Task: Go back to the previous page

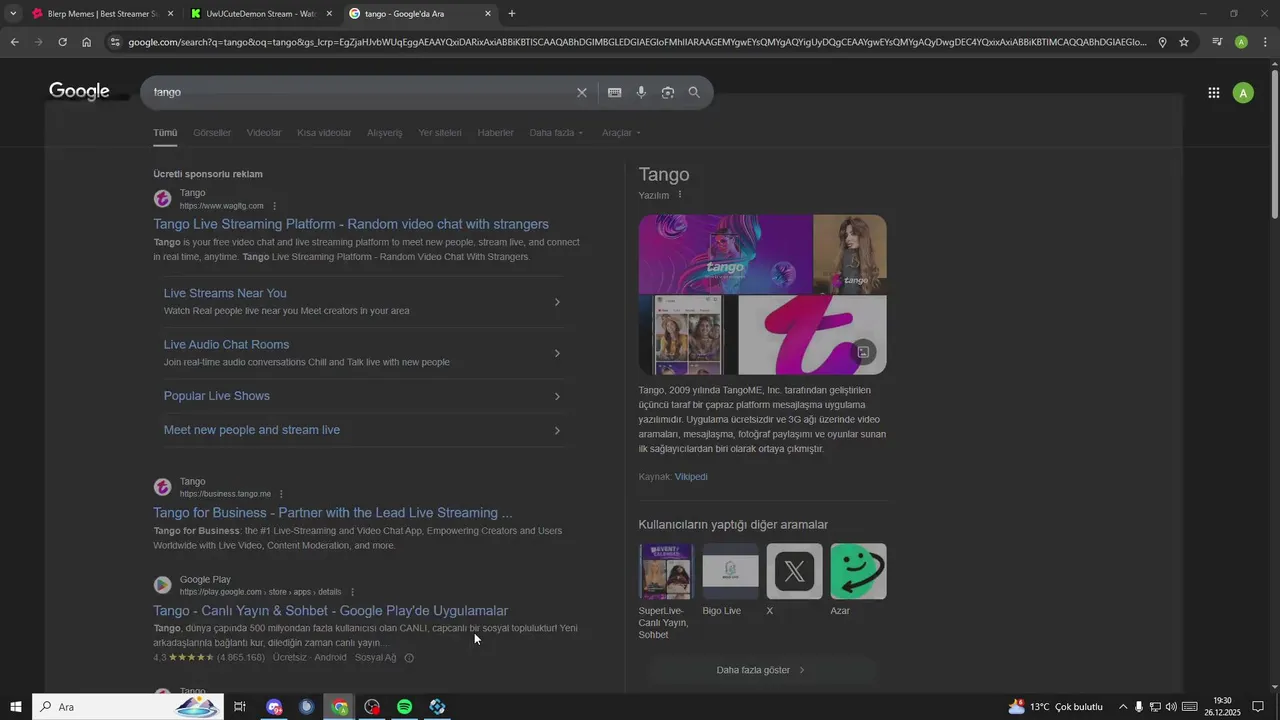Action: pos(14,42)
